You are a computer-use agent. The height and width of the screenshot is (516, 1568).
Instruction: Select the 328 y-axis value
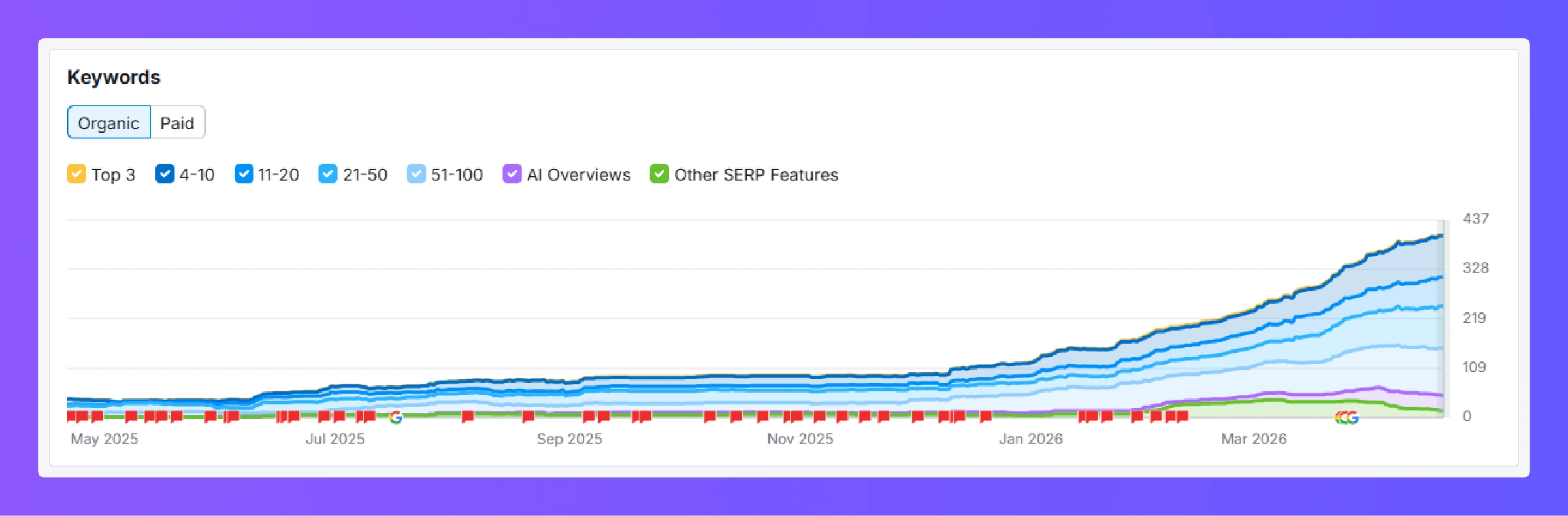pyautogui.click(x=1475, y=268)
